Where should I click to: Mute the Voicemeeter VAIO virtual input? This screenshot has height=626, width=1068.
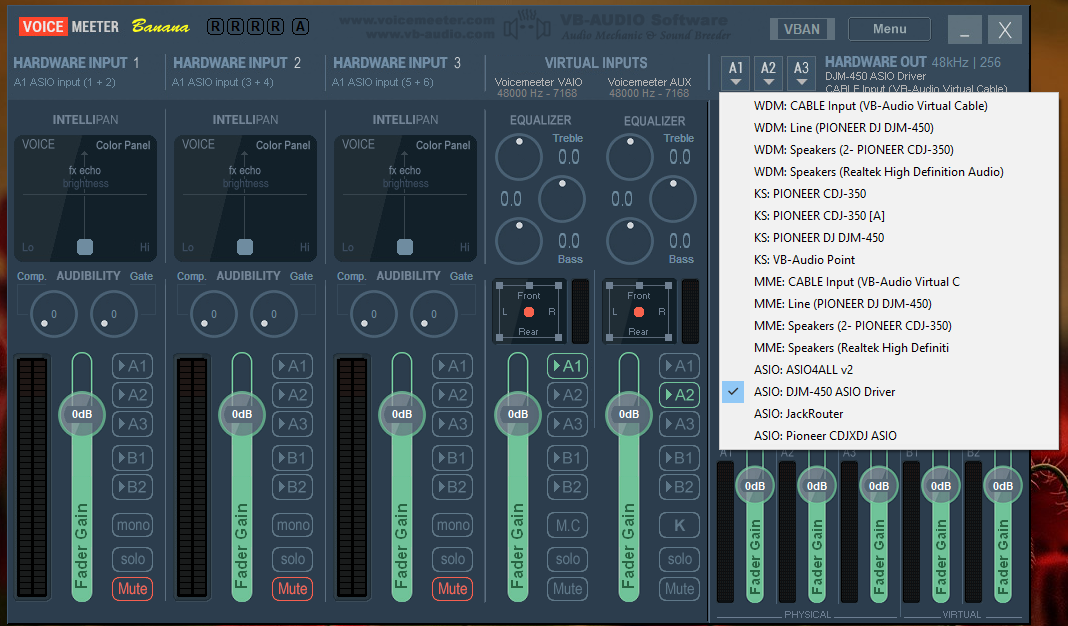[x=567, y=589]
